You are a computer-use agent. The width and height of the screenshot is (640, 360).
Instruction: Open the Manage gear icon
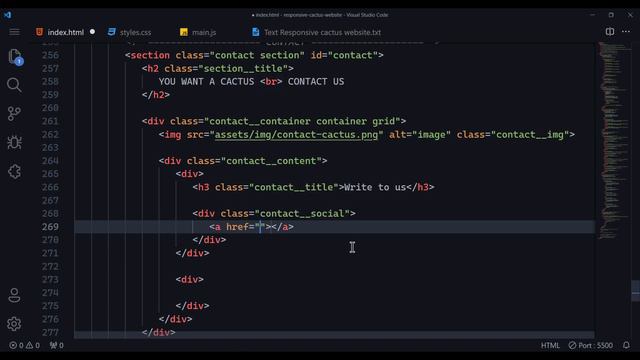(x=14, y=324)
